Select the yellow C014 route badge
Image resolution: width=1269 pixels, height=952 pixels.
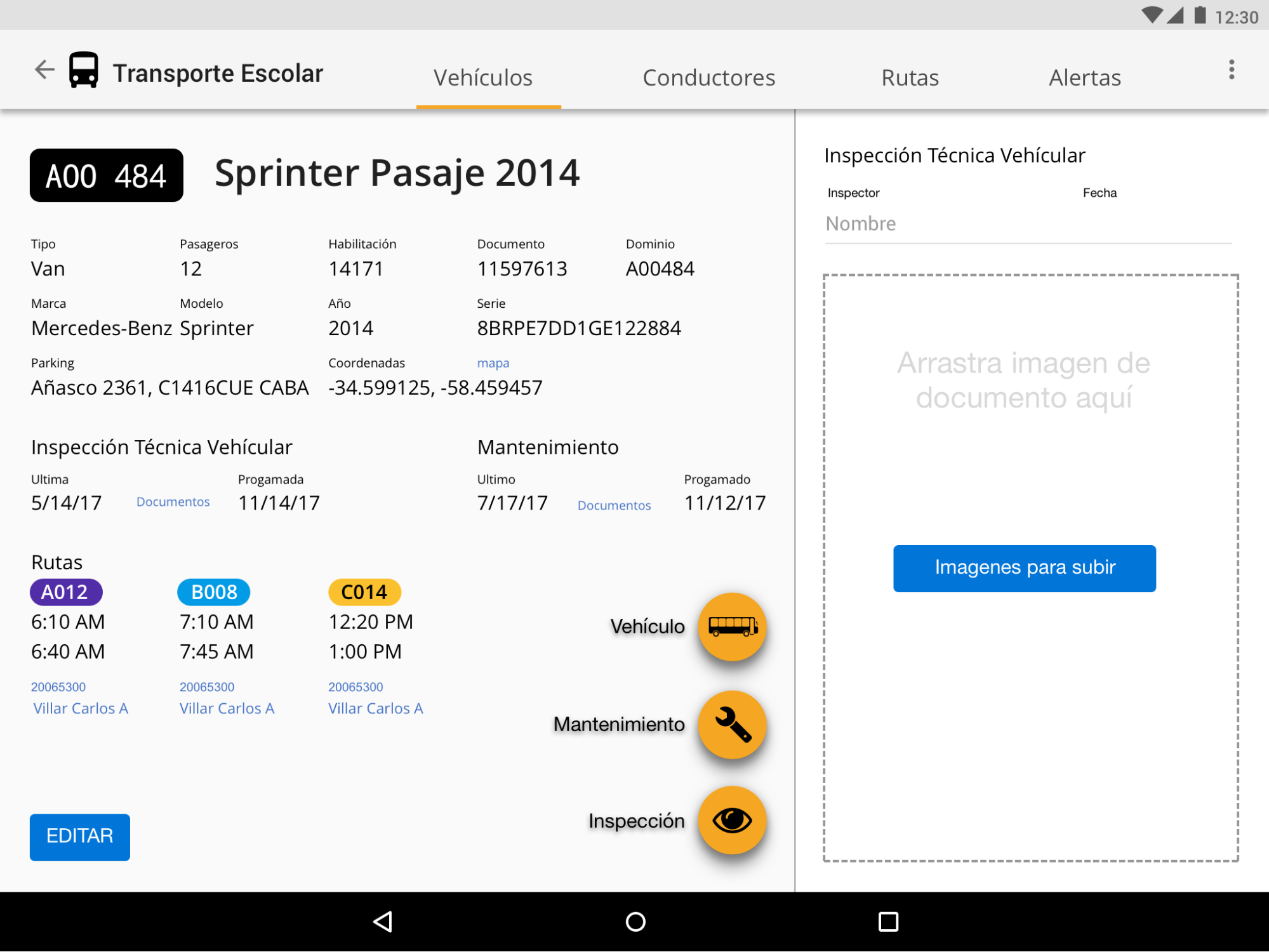[x=364, y=592]
